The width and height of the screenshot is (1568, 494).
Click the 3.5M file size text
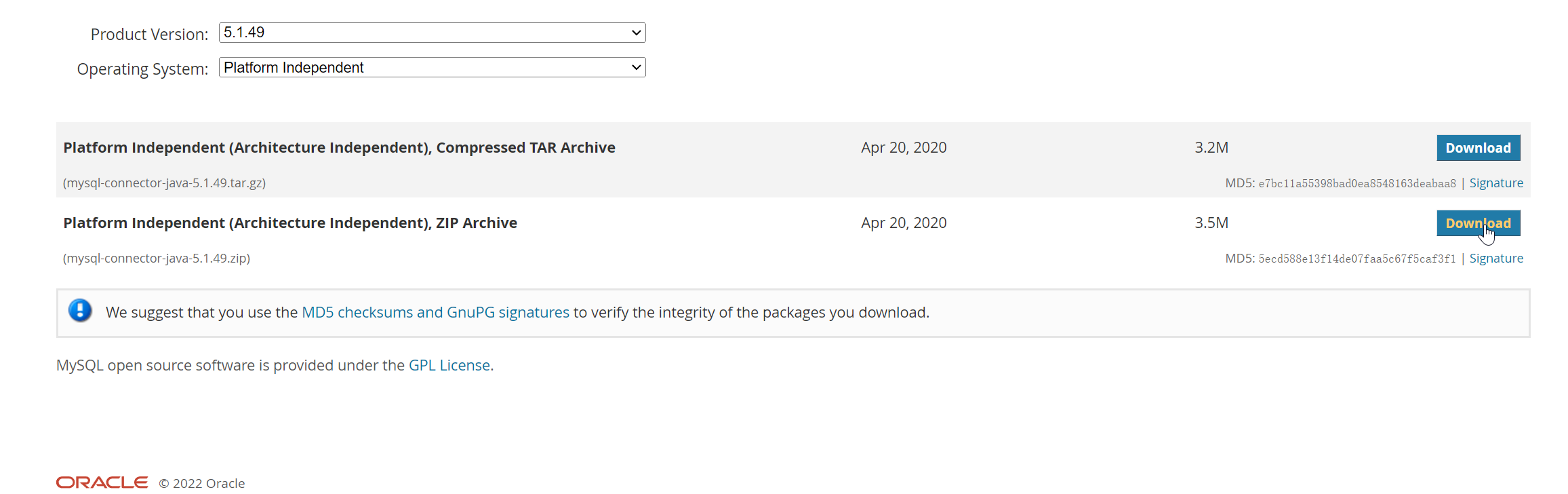tap(1211, 223)
